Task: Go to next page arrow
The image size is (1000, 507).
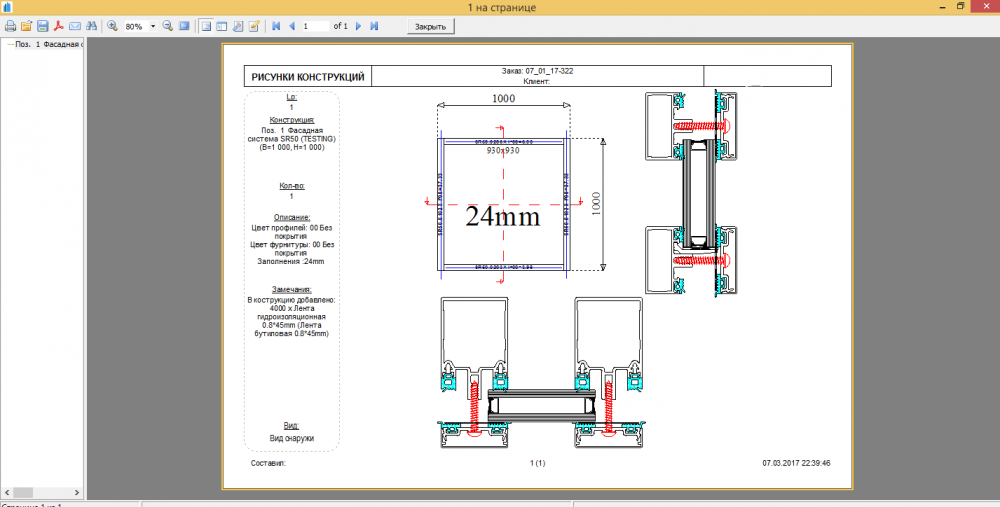Action: pos(358,26)
